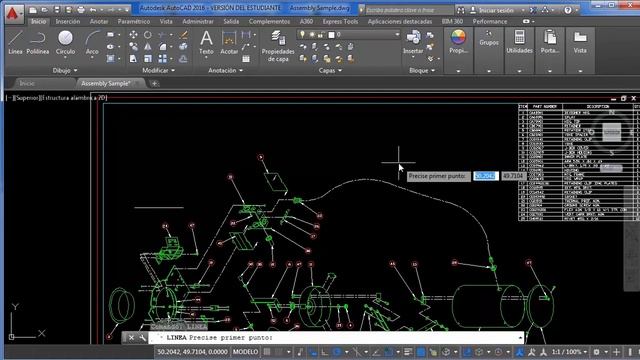Click the customize wrench in command line
Image resolution: width=640 pixels, height=360 pixels.
pyautogui.click(x=142, y=338)
